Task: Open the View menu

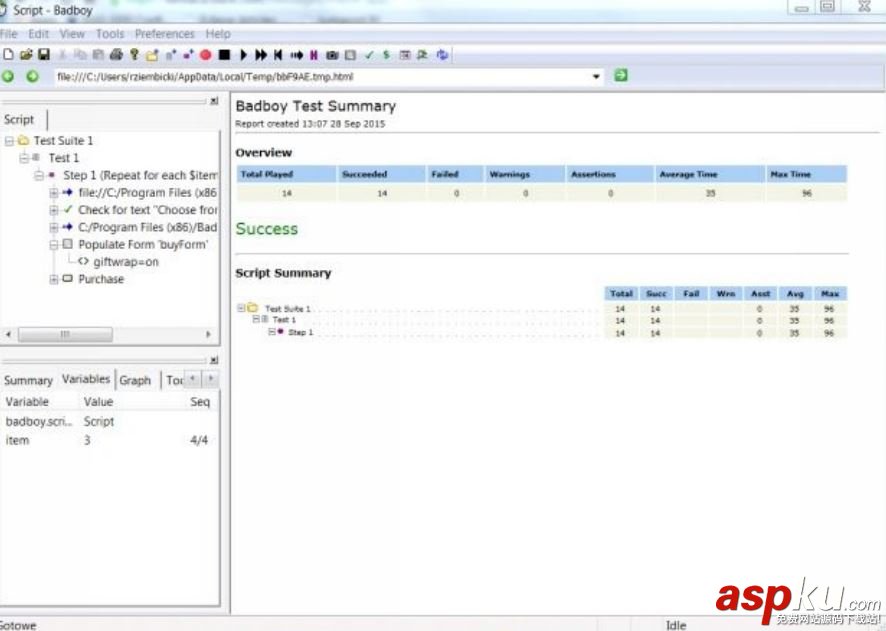Action: click(72, 34)
